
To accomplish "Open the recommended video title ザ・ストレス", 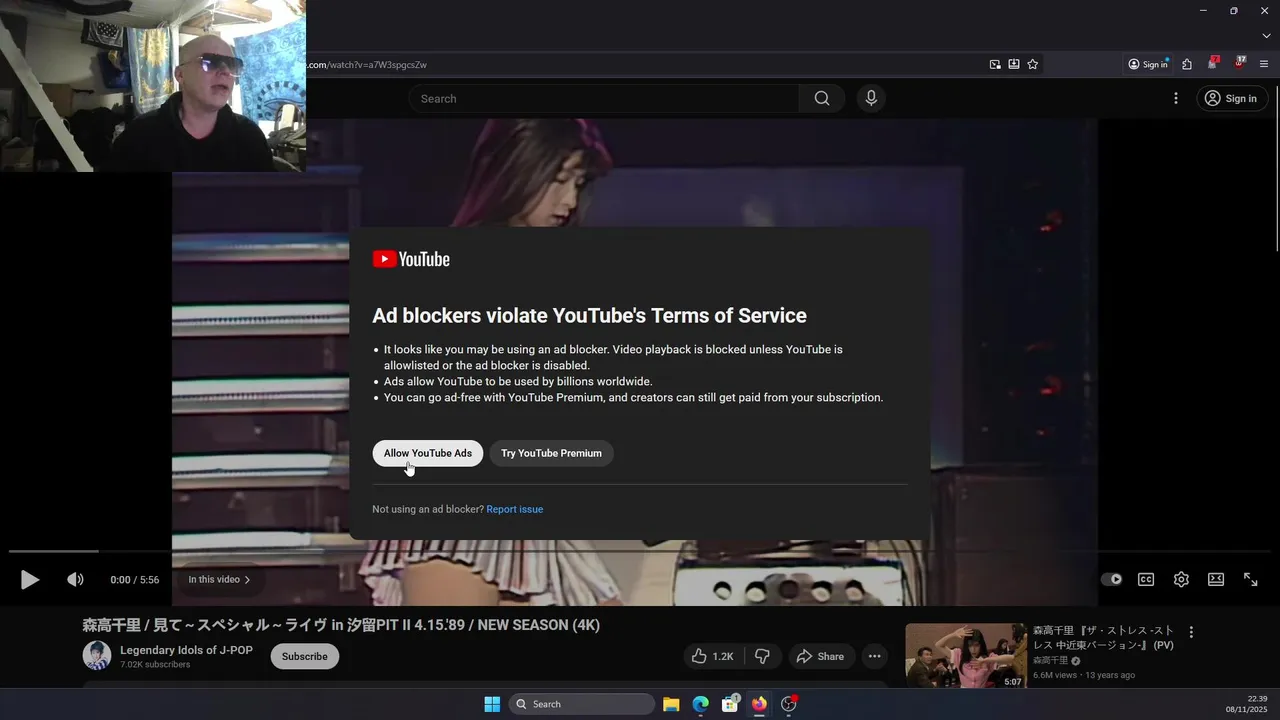I will tap(1103, 638).
